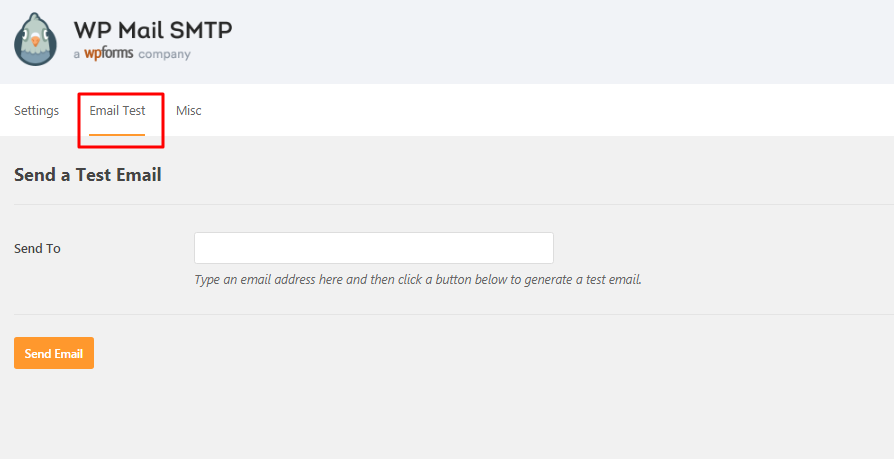
Task: Click the empty header banner area
Action: pyautogui.click(x=560, y=42)
